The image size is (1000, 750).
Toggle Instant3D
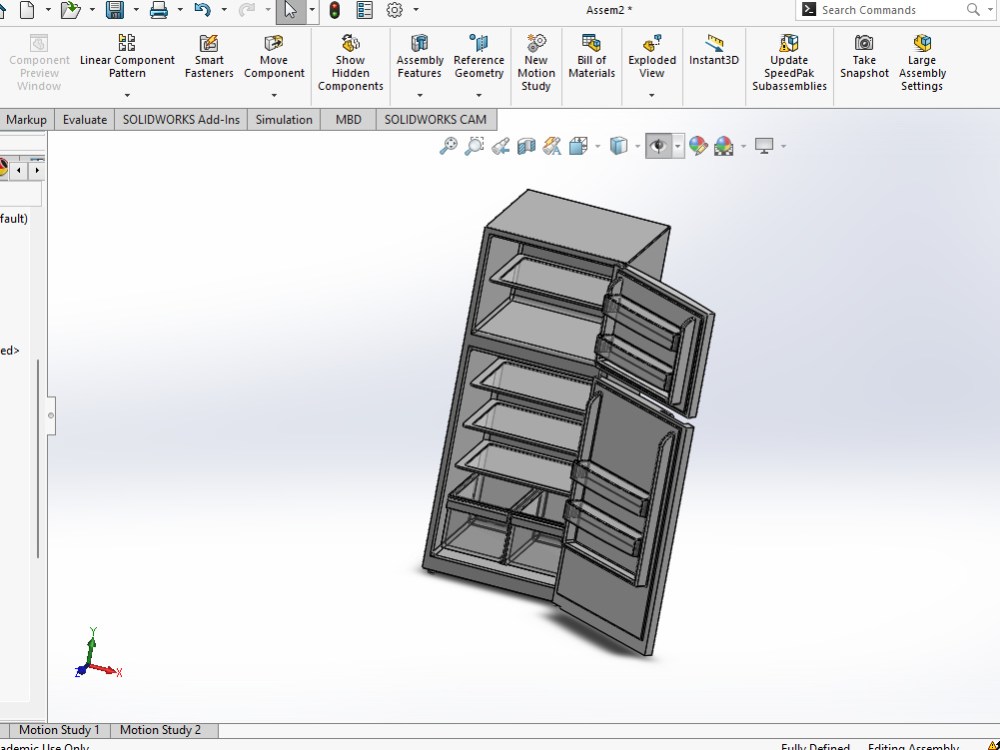pos(714,51)
